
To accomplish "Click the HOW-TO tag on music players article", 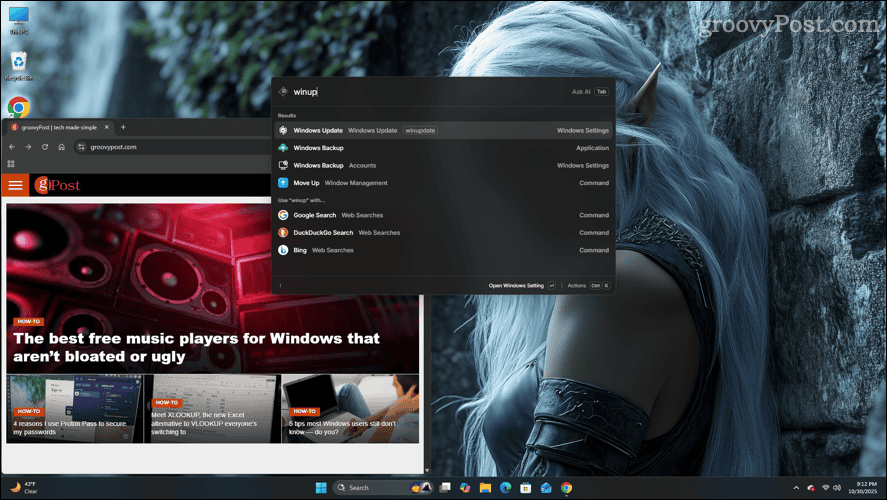I will point(28,321).
